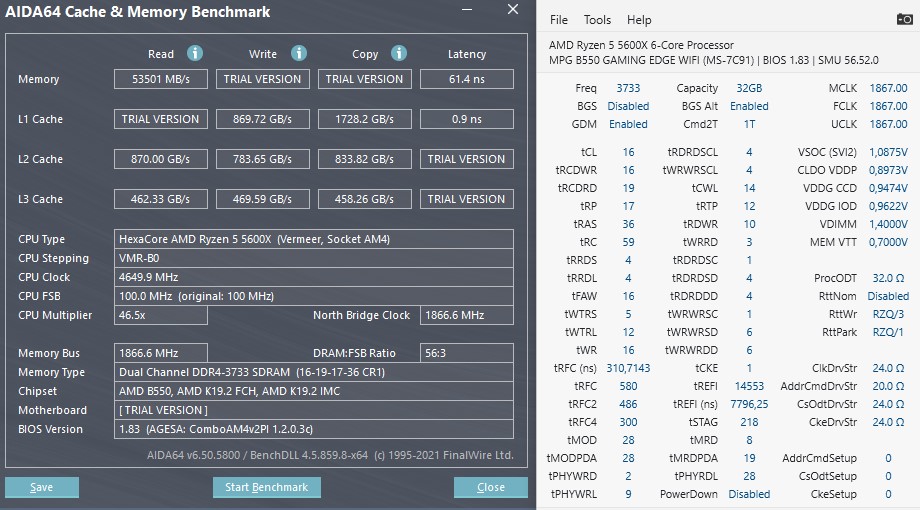
Task: Click the GDM Enabled value
Action: click(x=628, y=124)
